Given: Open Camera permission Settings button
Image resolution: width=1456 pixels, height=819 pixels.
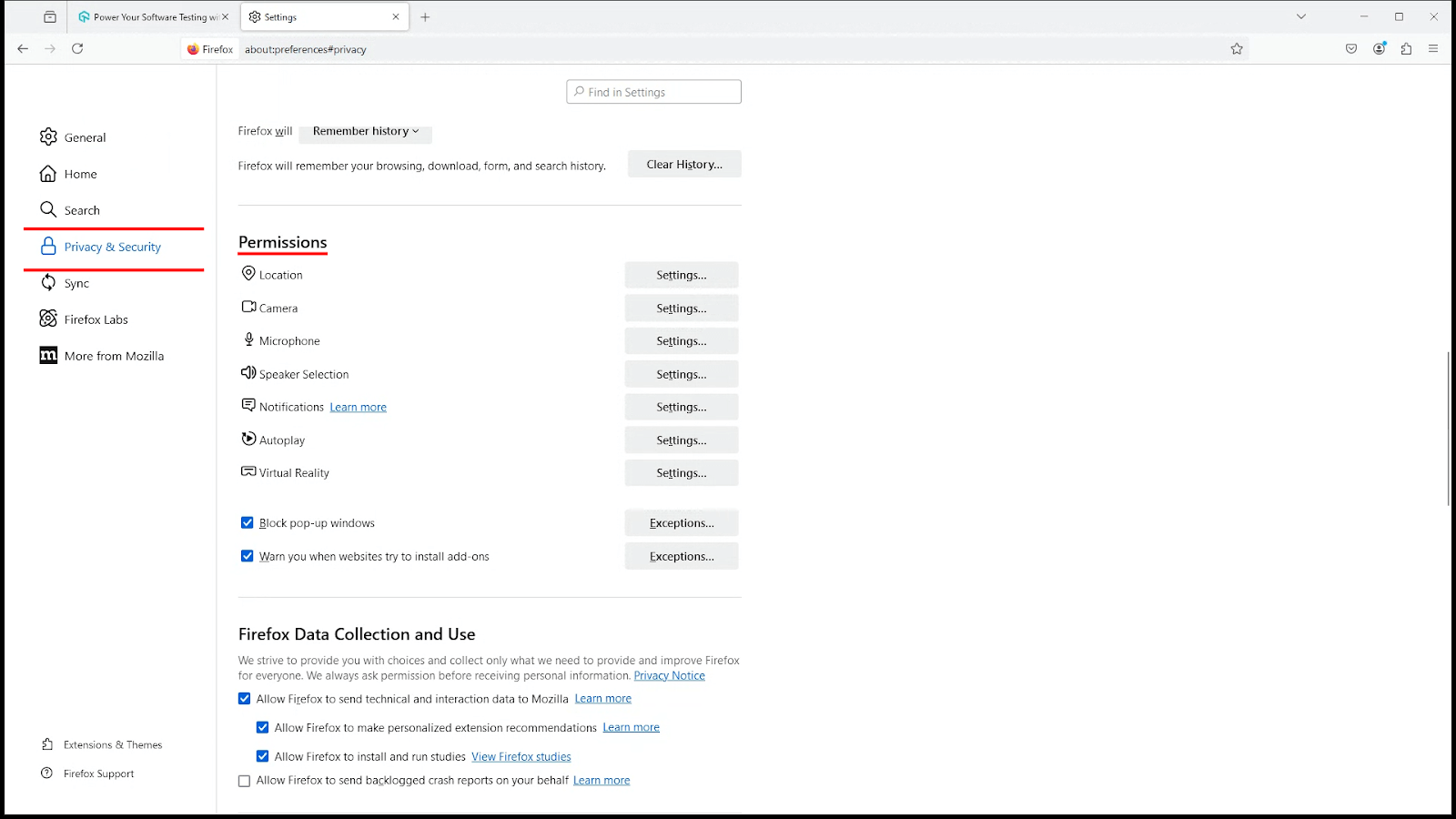Looking at the screenshot, I should pyautogui.click(x=681, y=308).
